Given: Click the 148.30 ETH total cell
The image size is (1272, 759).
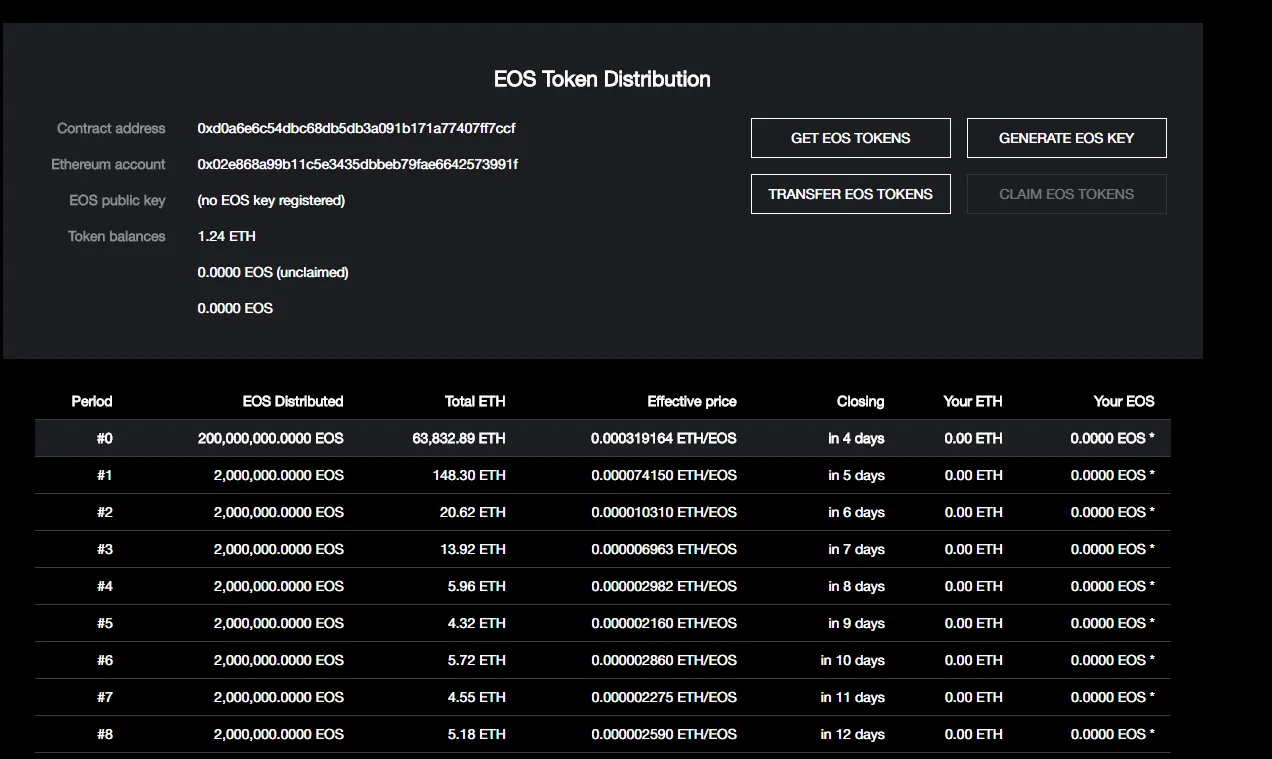Looking at the screenshot, I should (469, 475).
